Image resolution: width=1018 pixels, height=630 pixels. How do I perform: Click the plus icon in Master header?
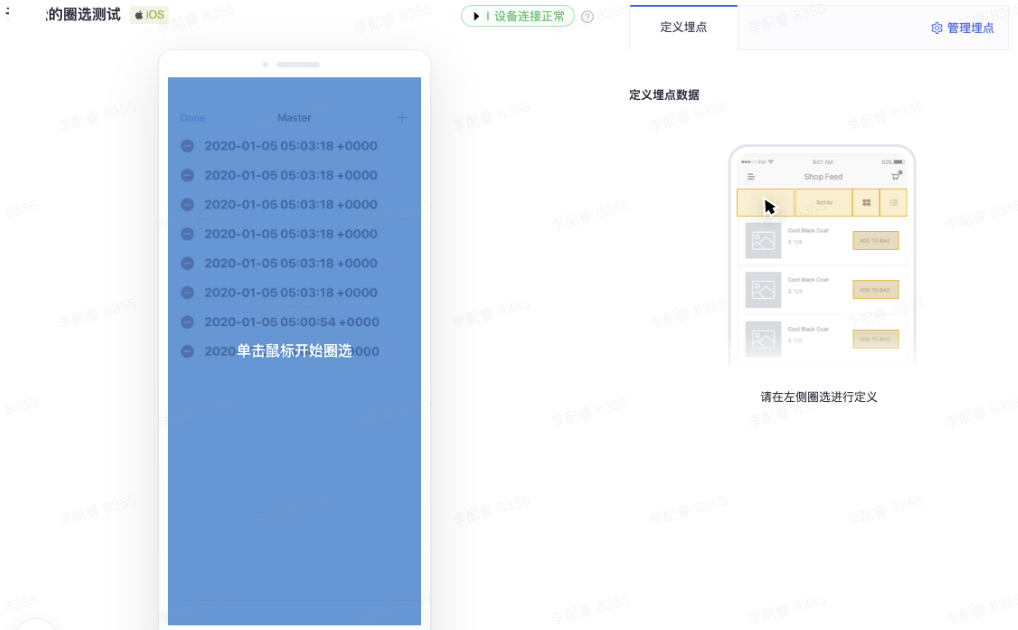pyautogui.click(x=402, y=118)
